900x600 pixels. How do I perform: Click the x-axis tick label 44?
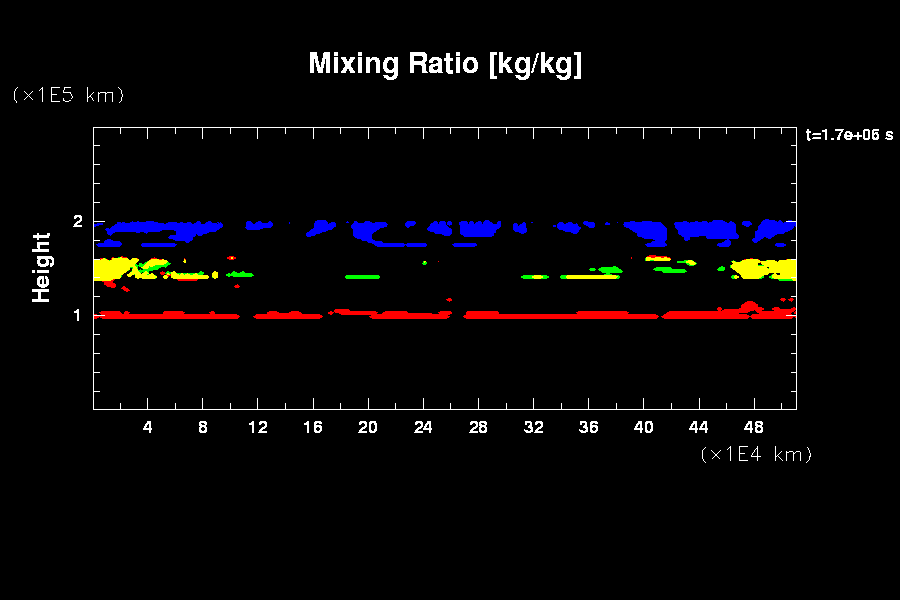698,427
